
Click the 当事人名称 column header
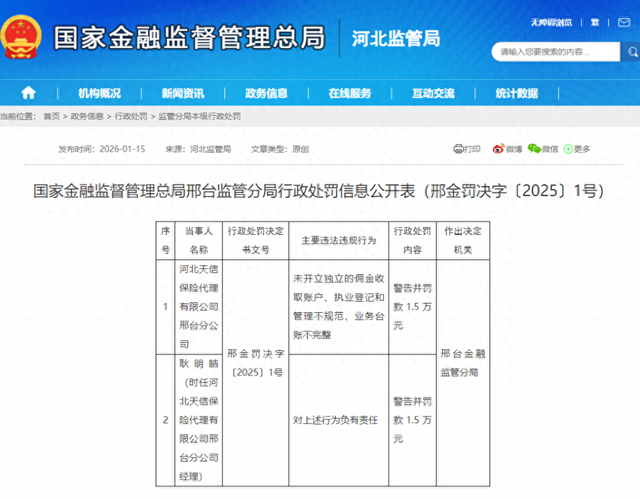(198, 240)
